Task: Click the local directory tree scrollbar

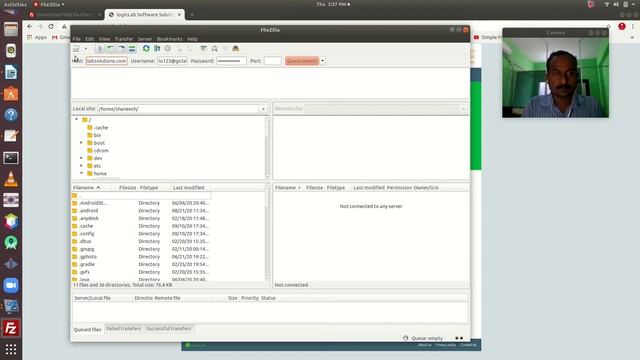Action: click(x=267, y=148)
